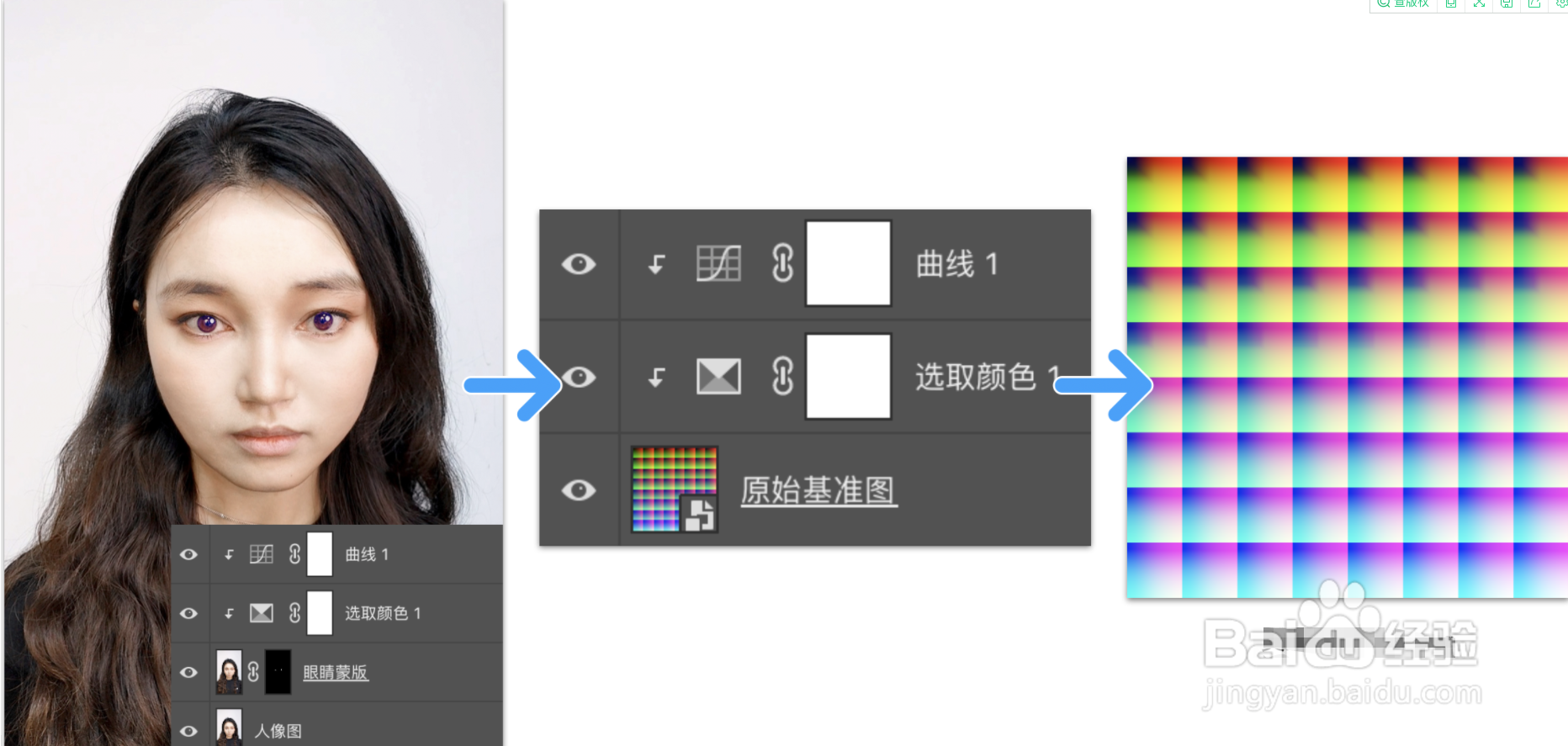Screen dimensions: 1568x746
Task: Hide the 曲线 1 layer in the enlarged layers panel
Action: pyautogui.click(x=579, y=264)
